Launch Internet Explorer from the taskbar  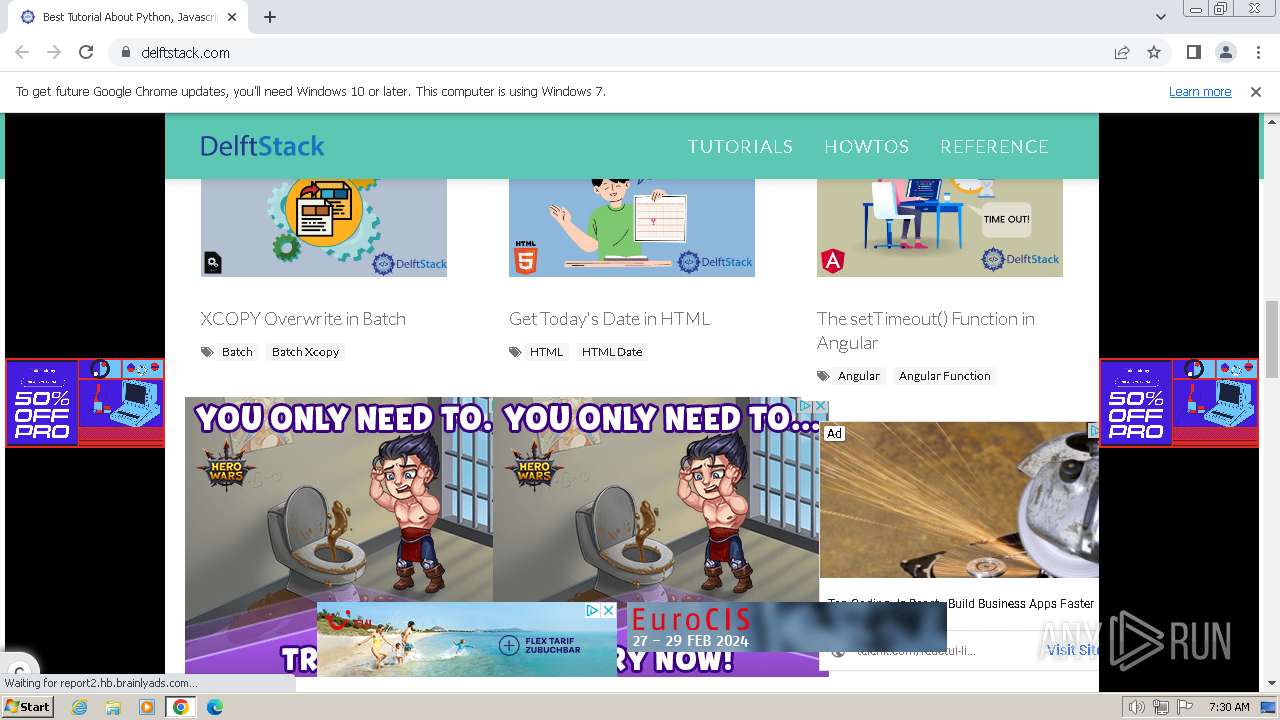[79, 707]
